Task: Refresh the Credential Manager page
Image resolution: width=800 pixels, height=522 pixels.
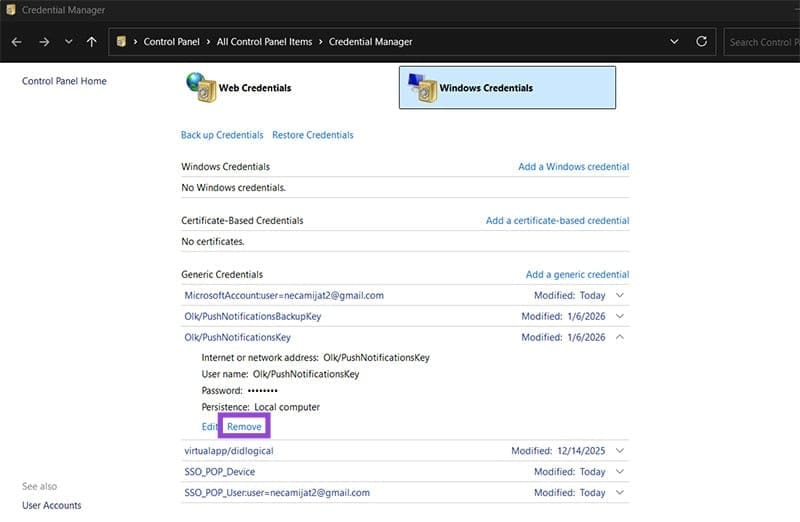Action: [702, 41]
